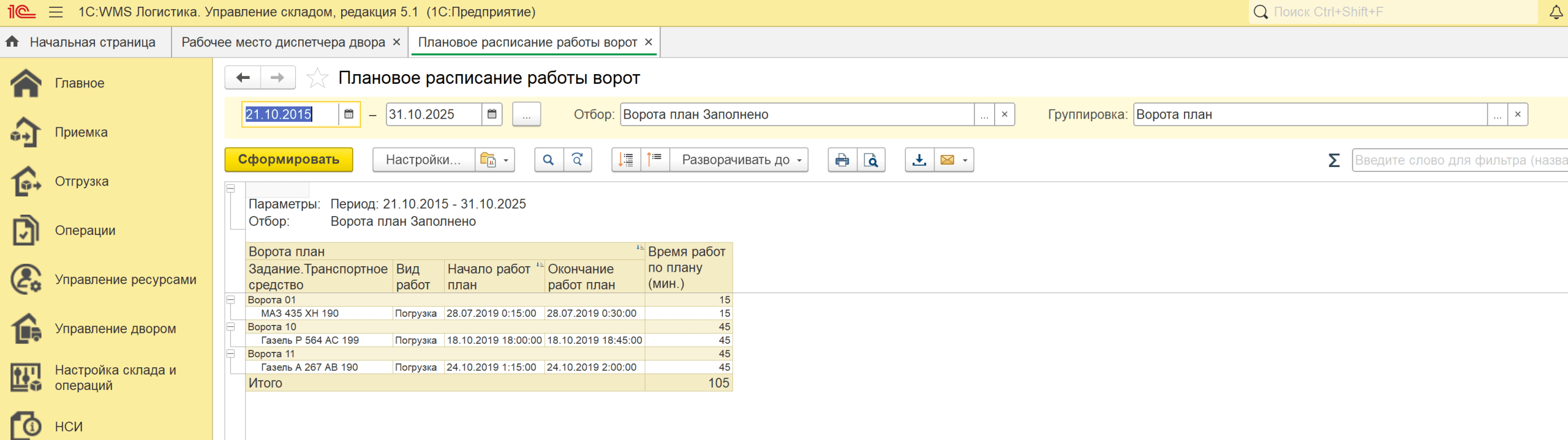This screenshot has width=1568, height=440.
Task: Open the 'Управление двором' section
Action: click(115, 329)
